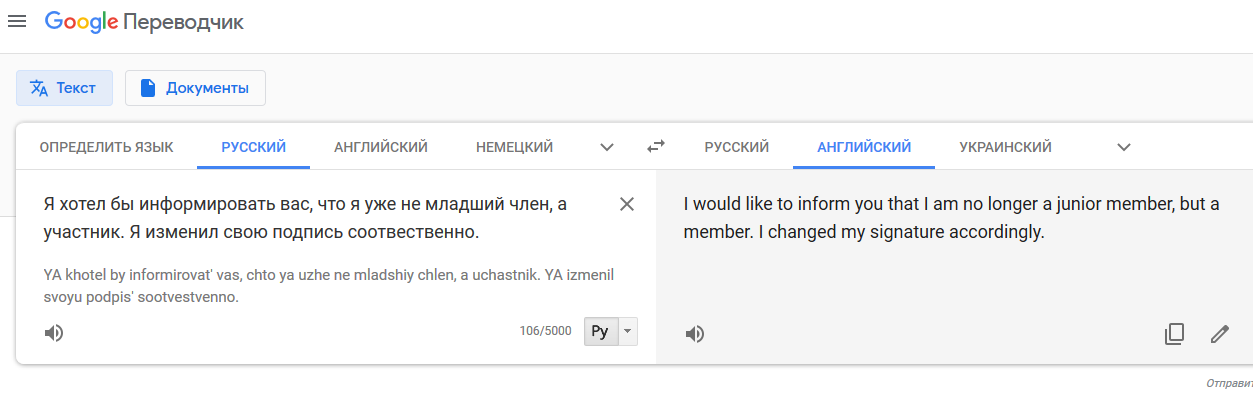Expand more target languages list
The height and width of the screenshot is (407, 1253).
tap(1124, 147)
